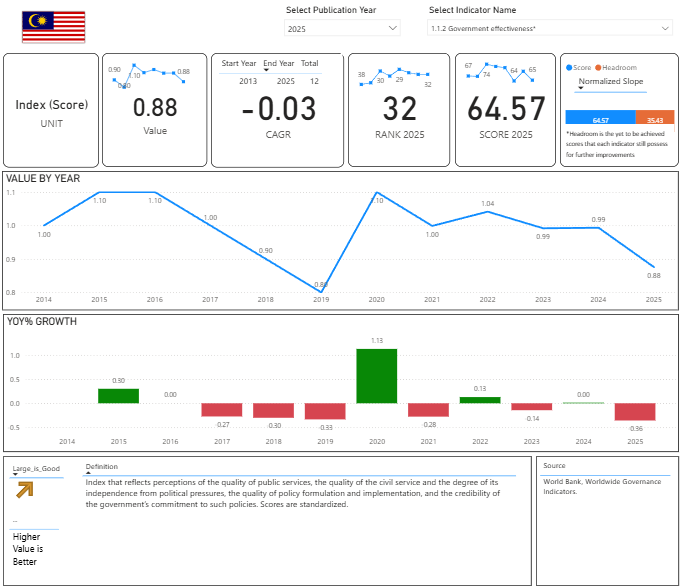
Task: Open the Select Publication Year dropdown
Action: 343,30
